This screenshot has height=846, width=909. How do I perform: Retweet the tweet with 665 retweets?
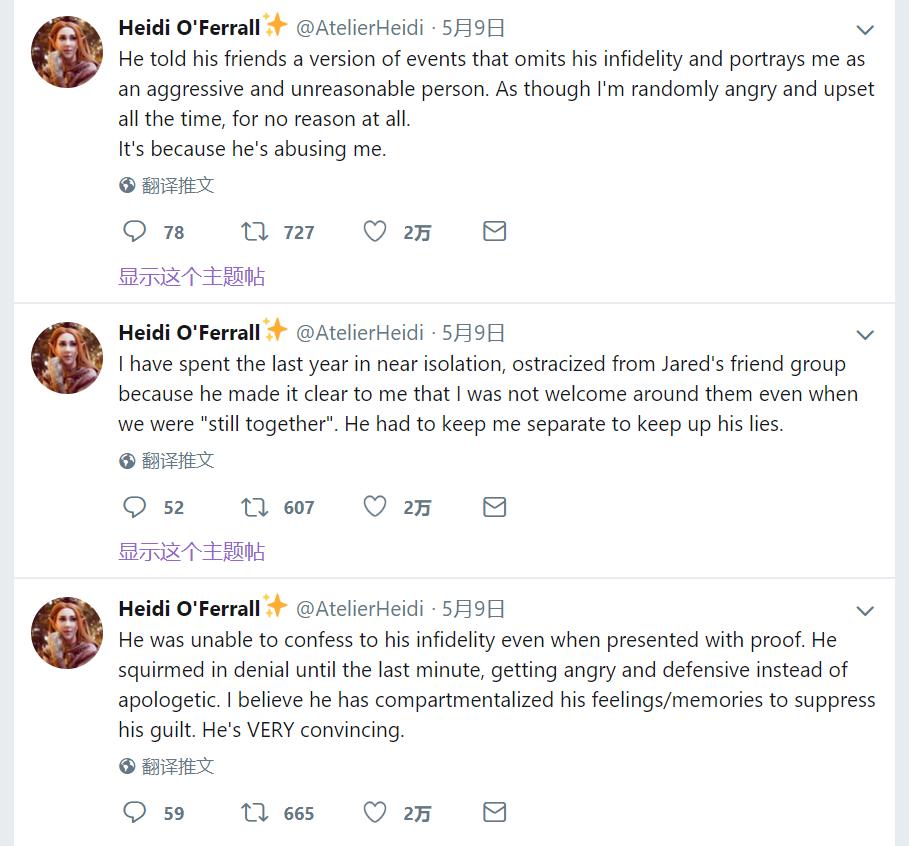(255, 812)
